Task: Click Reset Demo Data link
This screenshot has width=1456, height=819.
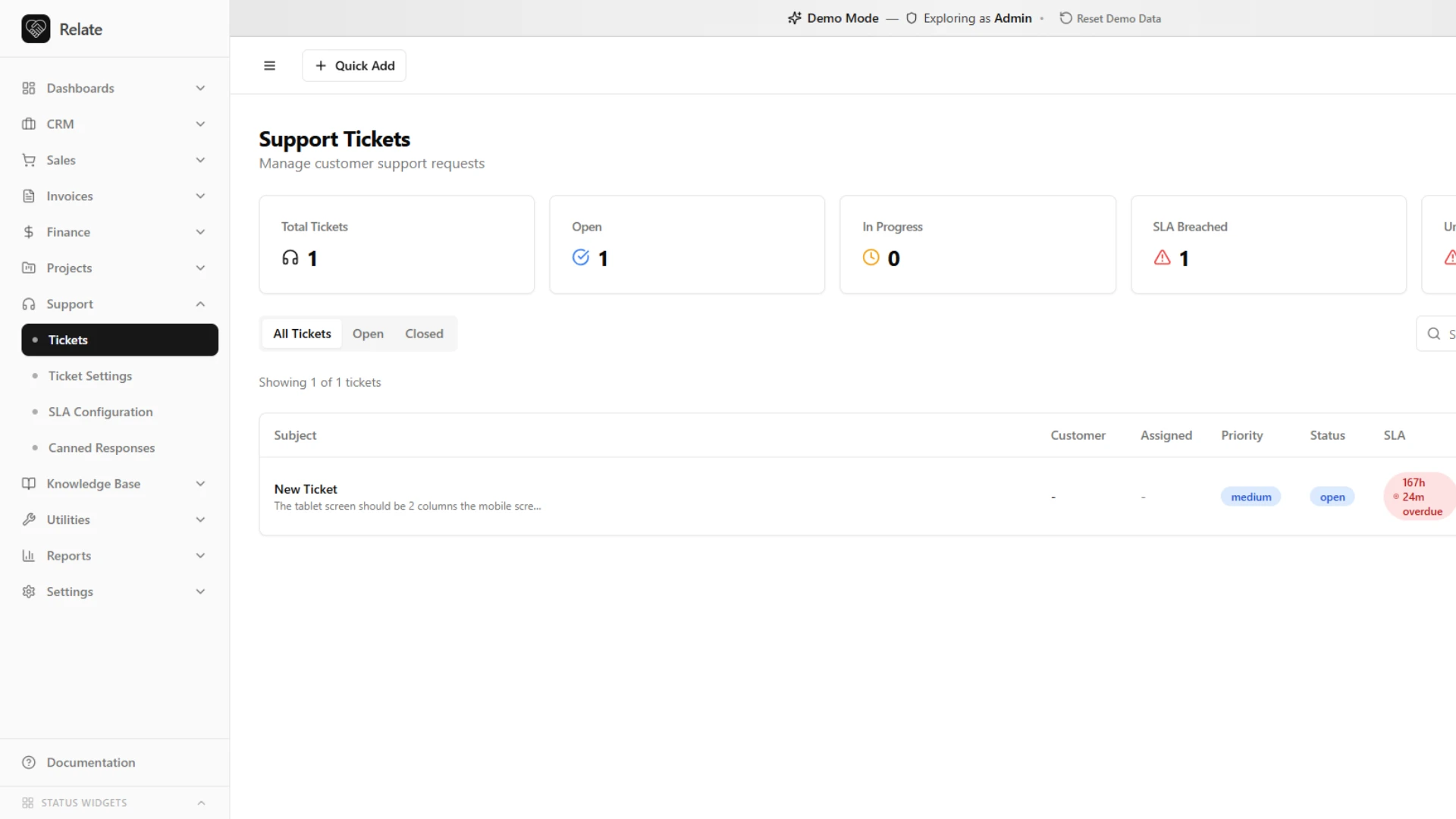Action: (1110, 18)
